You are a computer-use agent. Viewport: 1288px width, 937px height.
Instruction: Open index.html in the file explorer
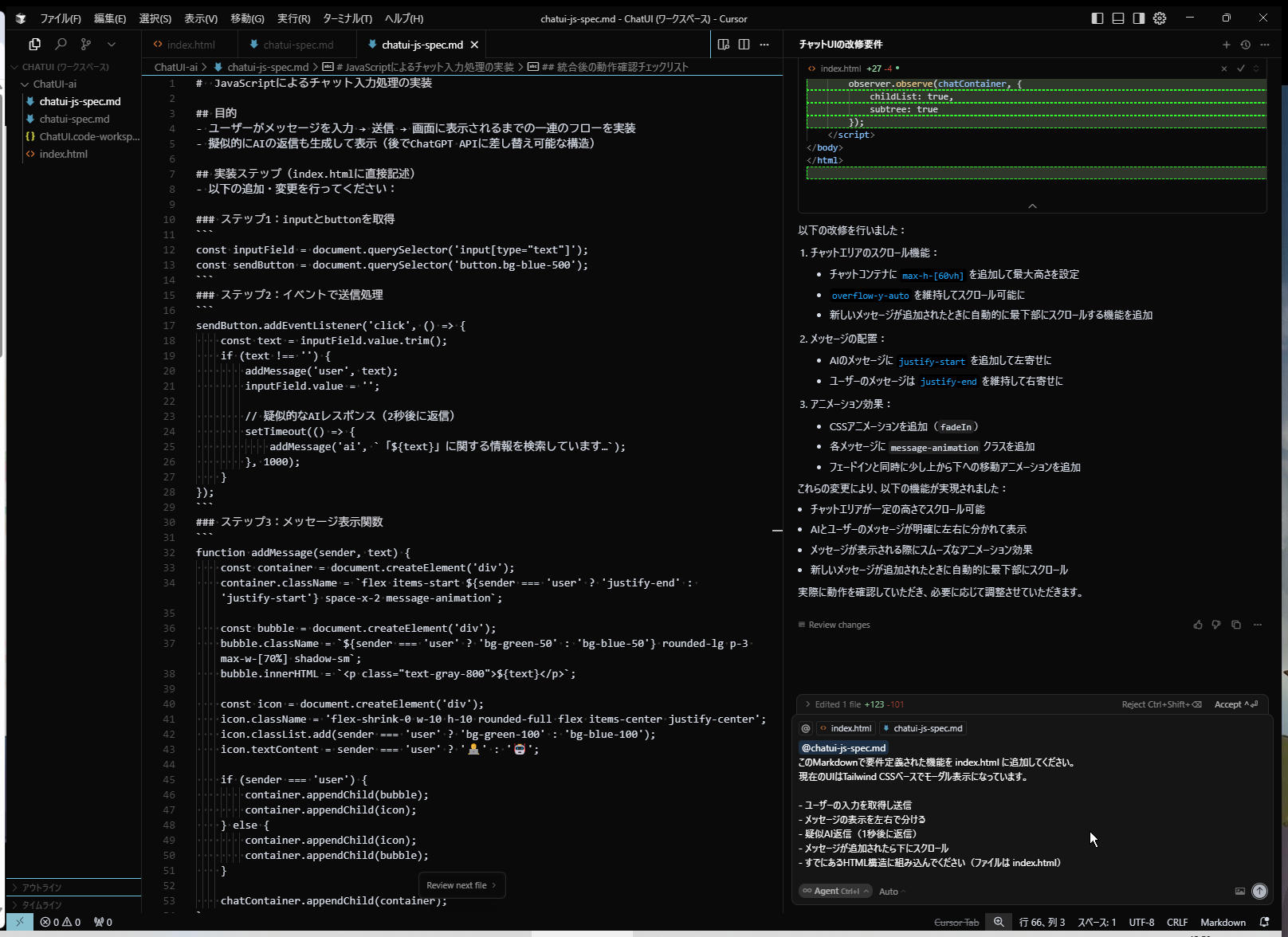[x=64, y=155]
